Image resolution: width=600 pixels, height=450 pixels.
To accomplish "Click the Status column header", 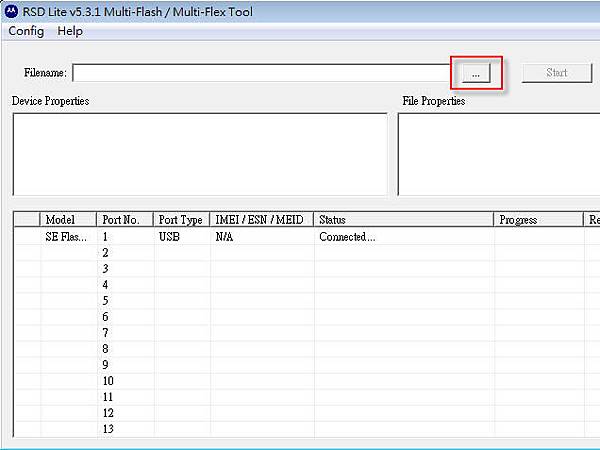I will coord(404,220).
